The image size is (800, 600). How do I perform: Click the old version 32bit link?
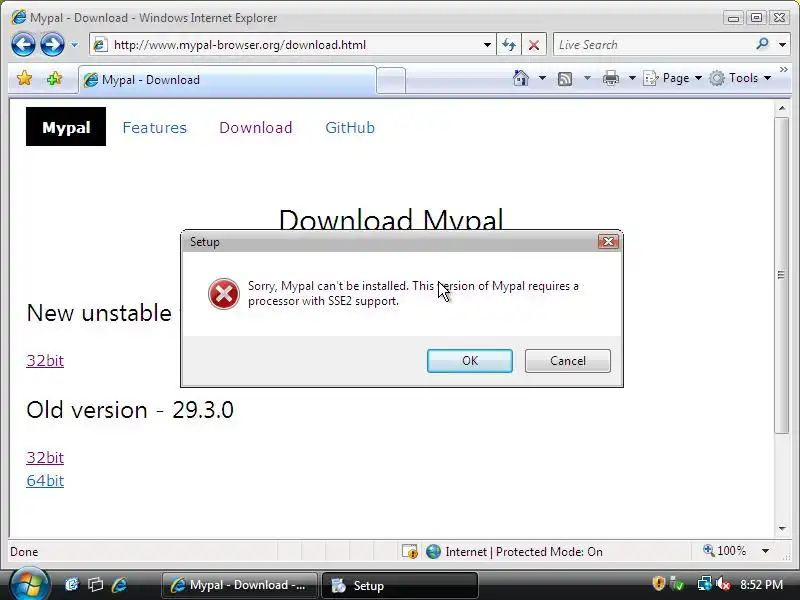45,458
